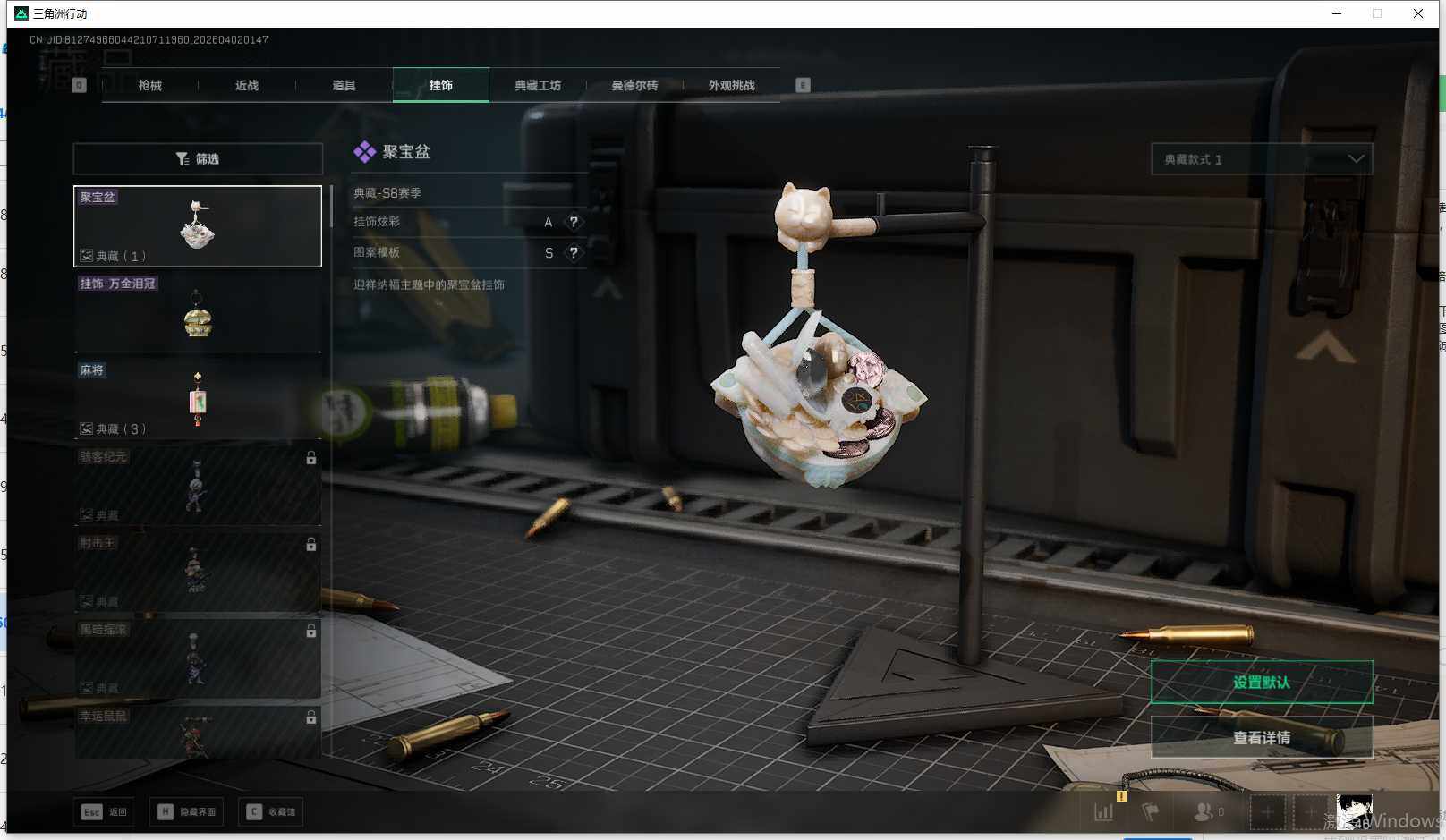Click the lock icon on 射击王

(x=311, y=545)
